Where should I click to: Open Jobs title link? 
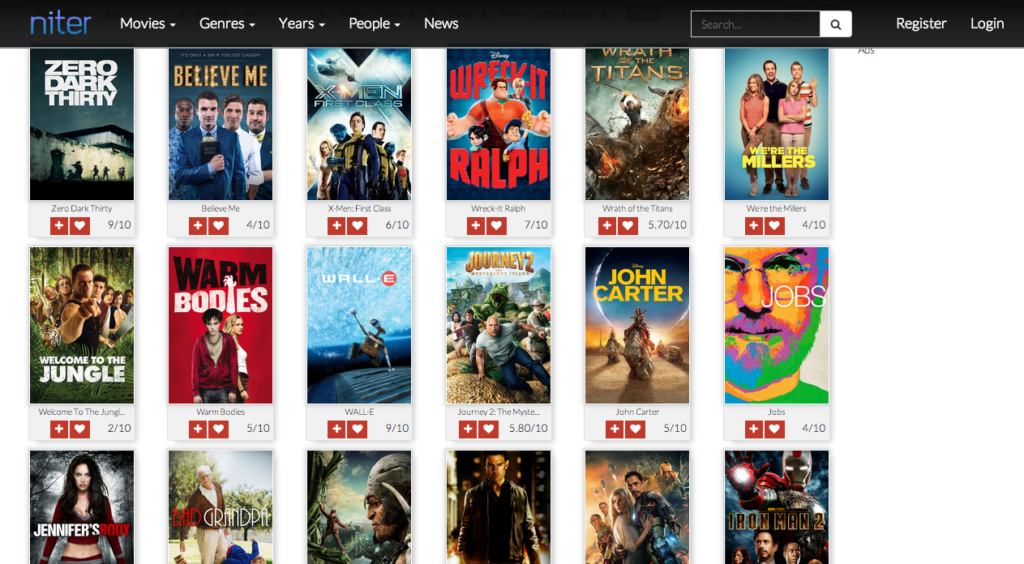point(776,413)
